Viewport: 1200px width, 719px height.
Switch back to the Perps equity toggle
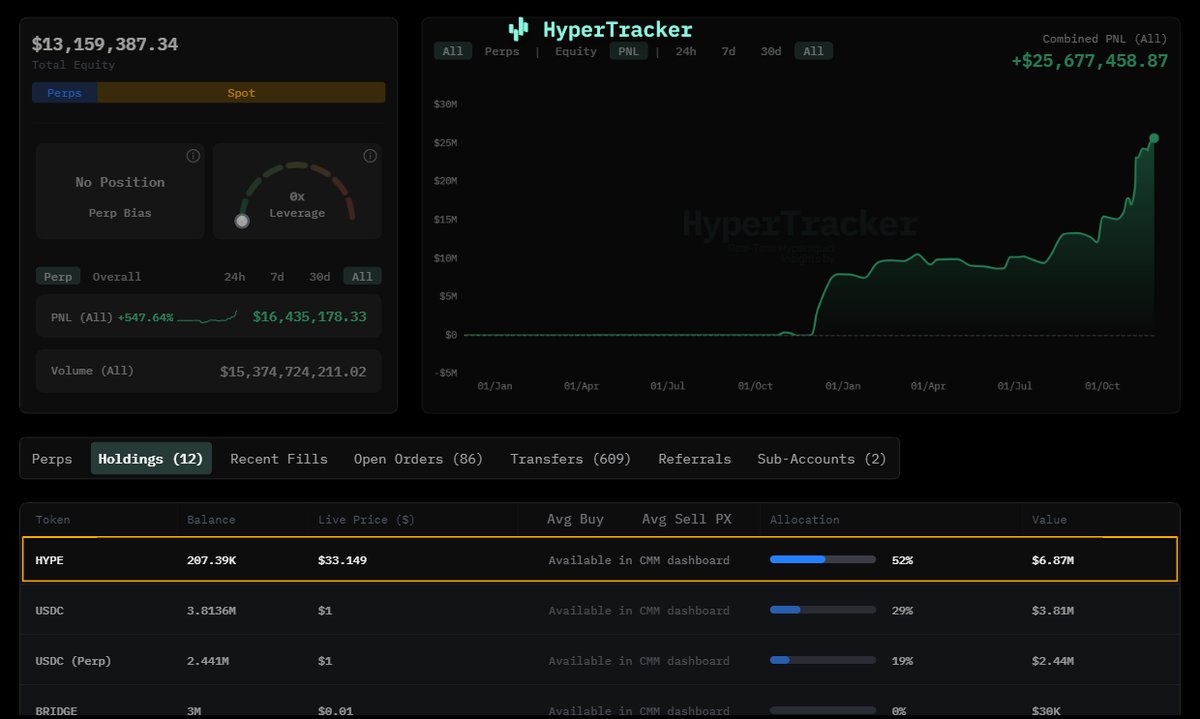click(x=64, y=91)
